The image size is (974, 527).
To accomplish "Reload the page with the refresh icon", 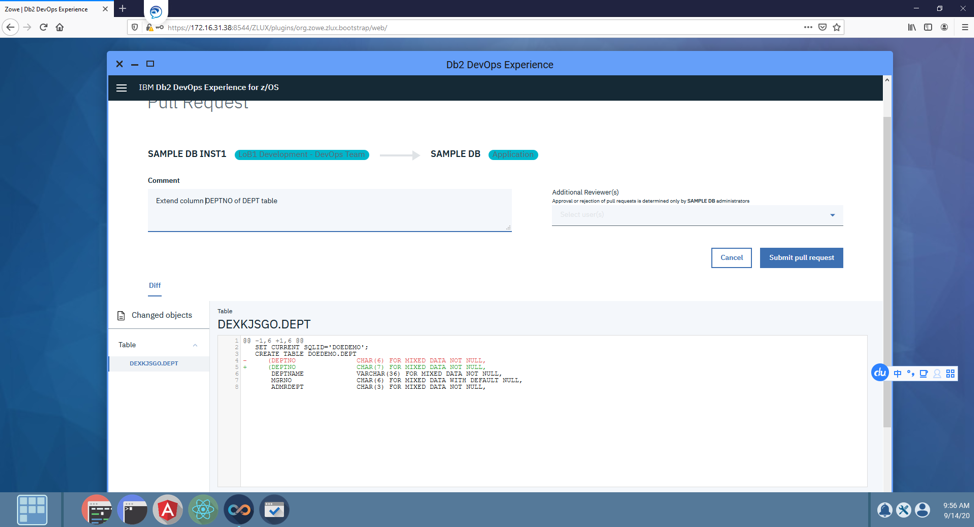I will 43,27.
